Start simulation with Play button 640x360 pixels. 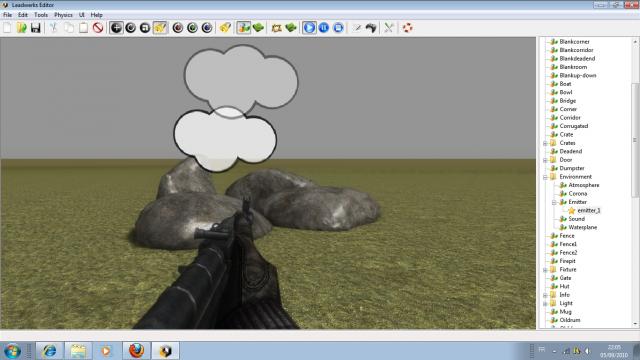(309, 28)
